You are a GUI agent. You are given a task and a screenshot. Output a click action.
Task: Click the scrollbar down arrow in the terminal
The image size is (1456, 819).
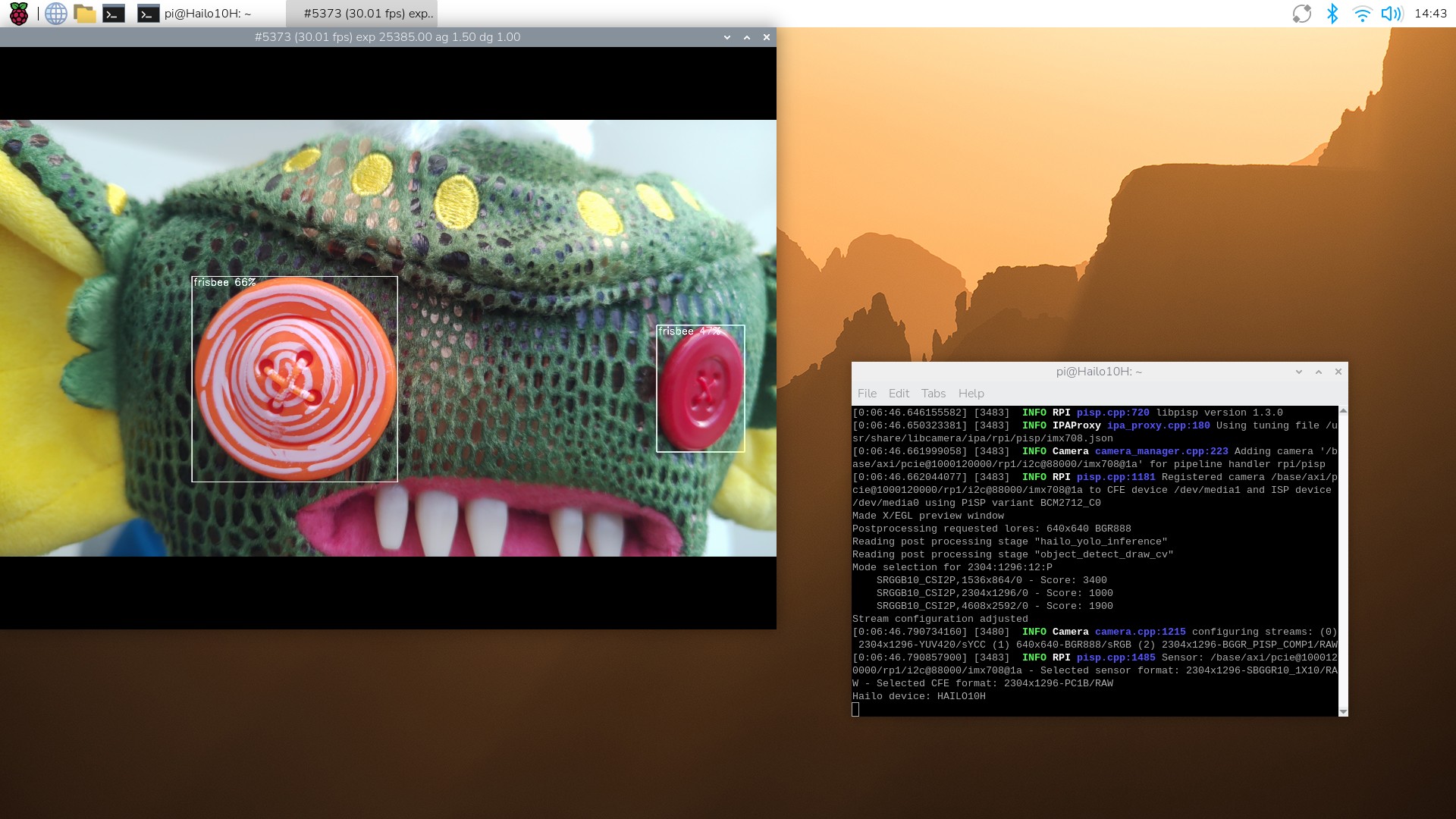click(1343, 711)
